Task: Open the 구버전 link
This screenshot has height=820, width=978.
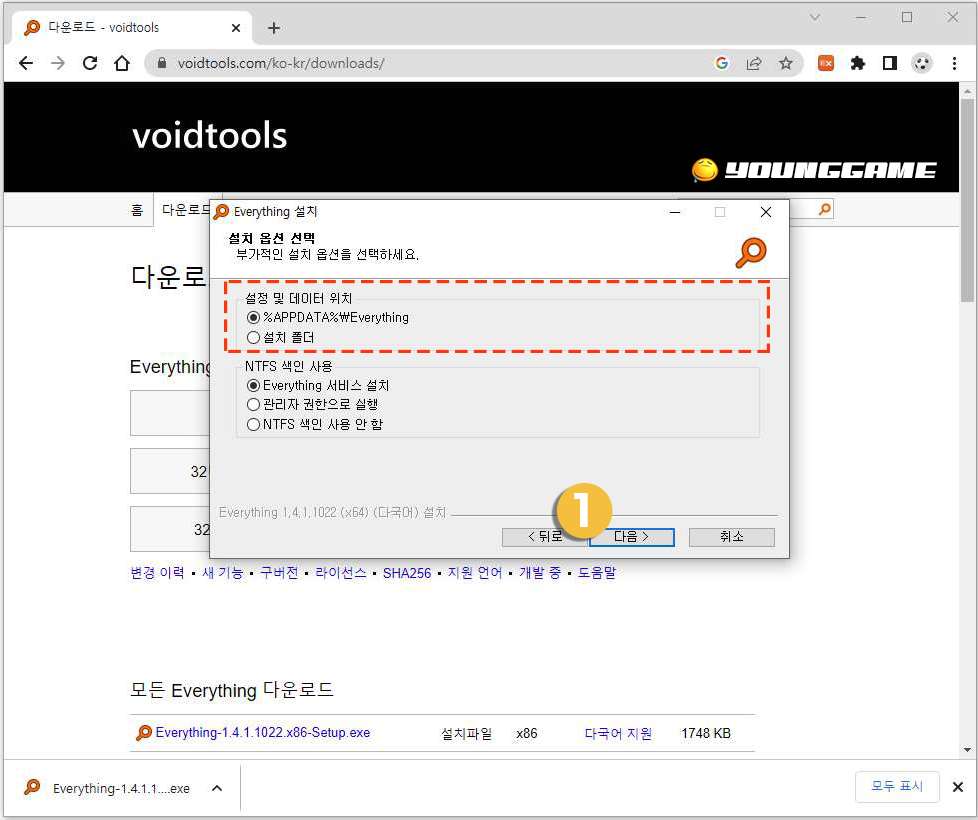Action: [279, 572]
